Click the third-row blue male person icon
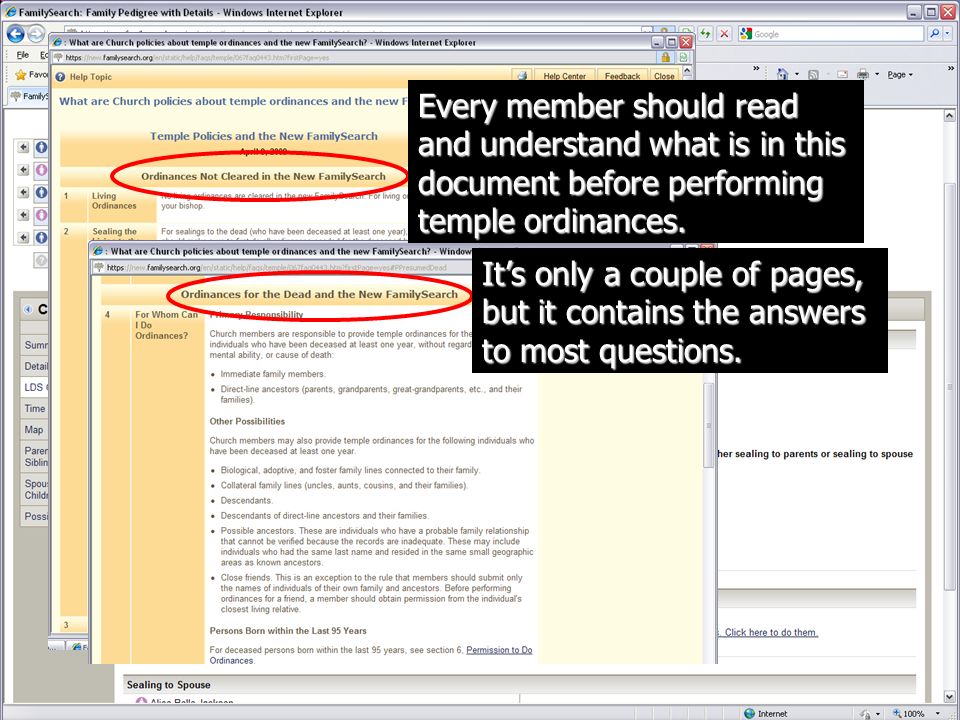Image resolution: width=960 pixels, height=720 pixels. [x=41, y=192]
